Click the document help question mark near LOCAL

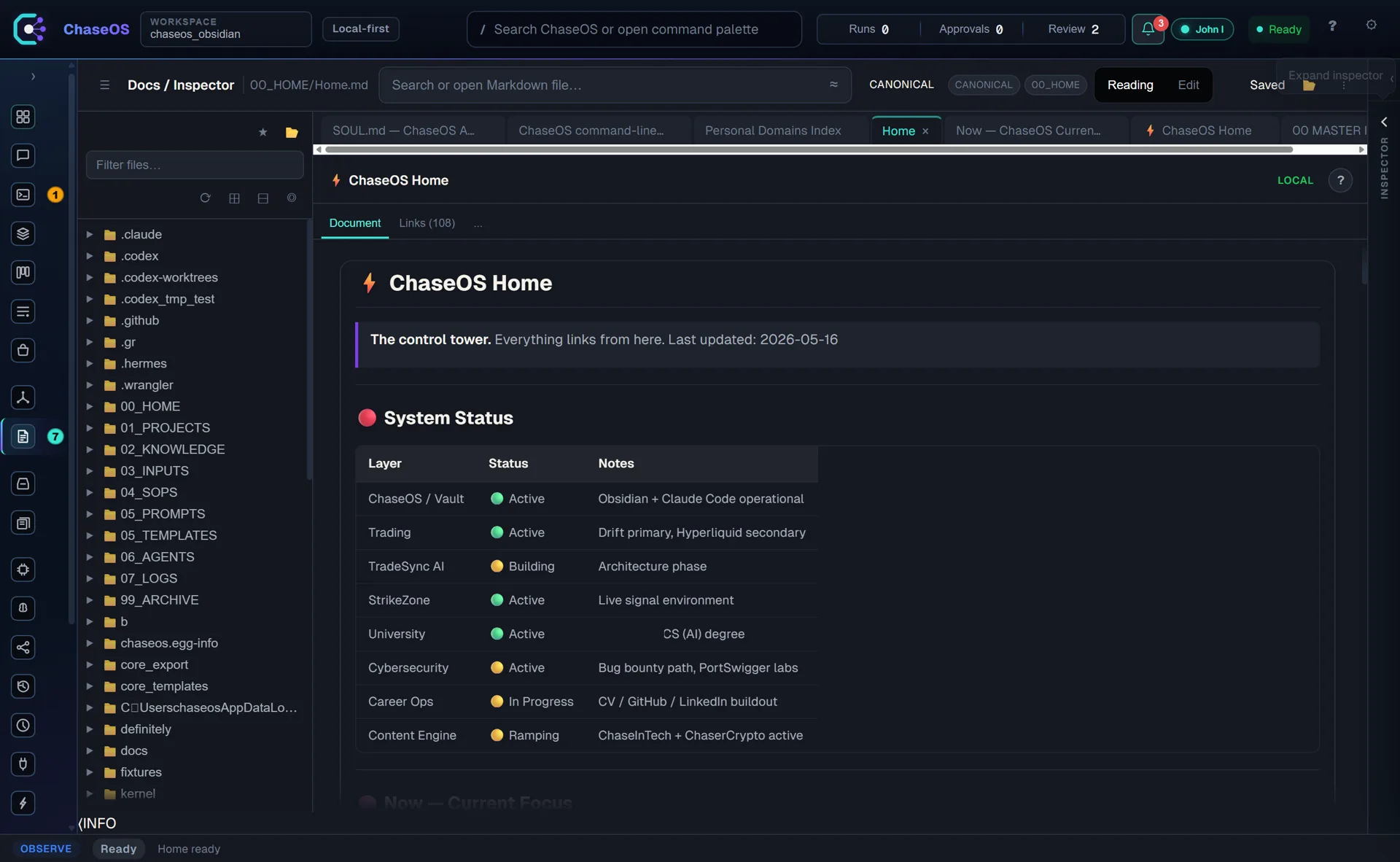[x=1340, y=180]
